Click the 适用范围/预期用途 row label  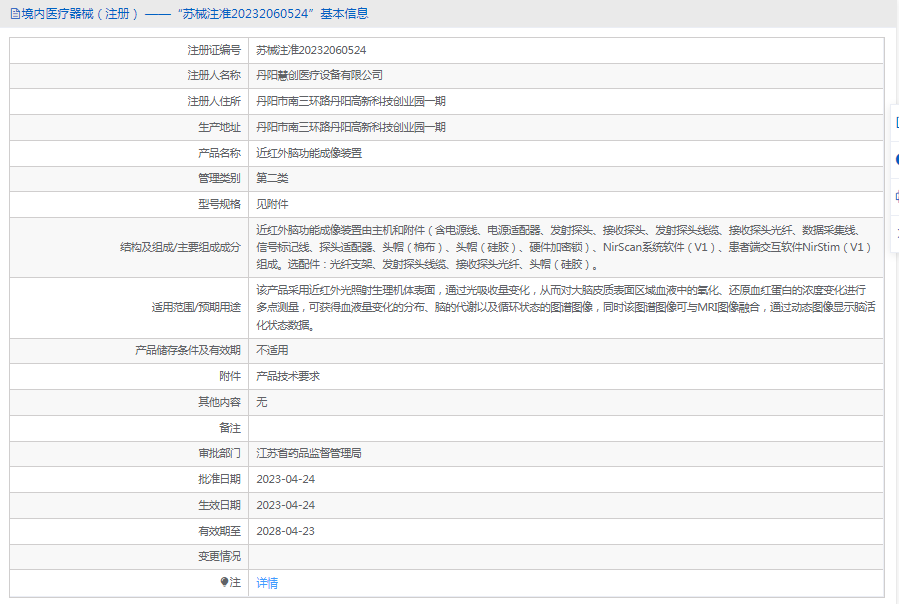(x=196, y=307)
